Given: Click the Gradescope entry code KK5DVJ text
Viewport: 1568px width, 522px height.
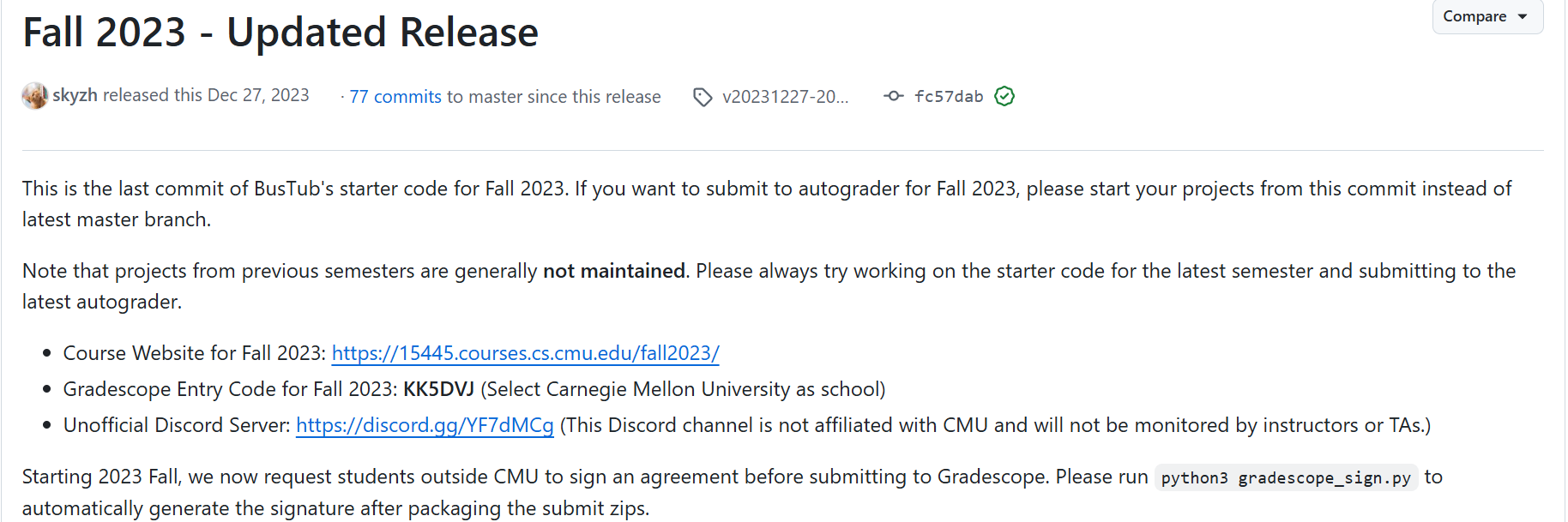Looking at the screenshot, I should [x=437, y=389].
